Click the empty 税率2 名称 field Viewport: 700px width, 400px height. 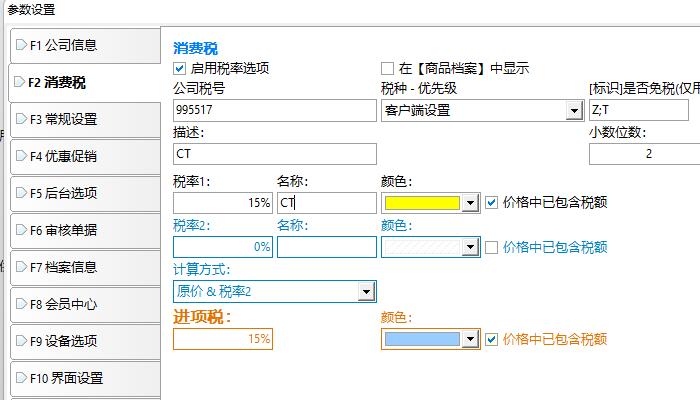(327, 247)
